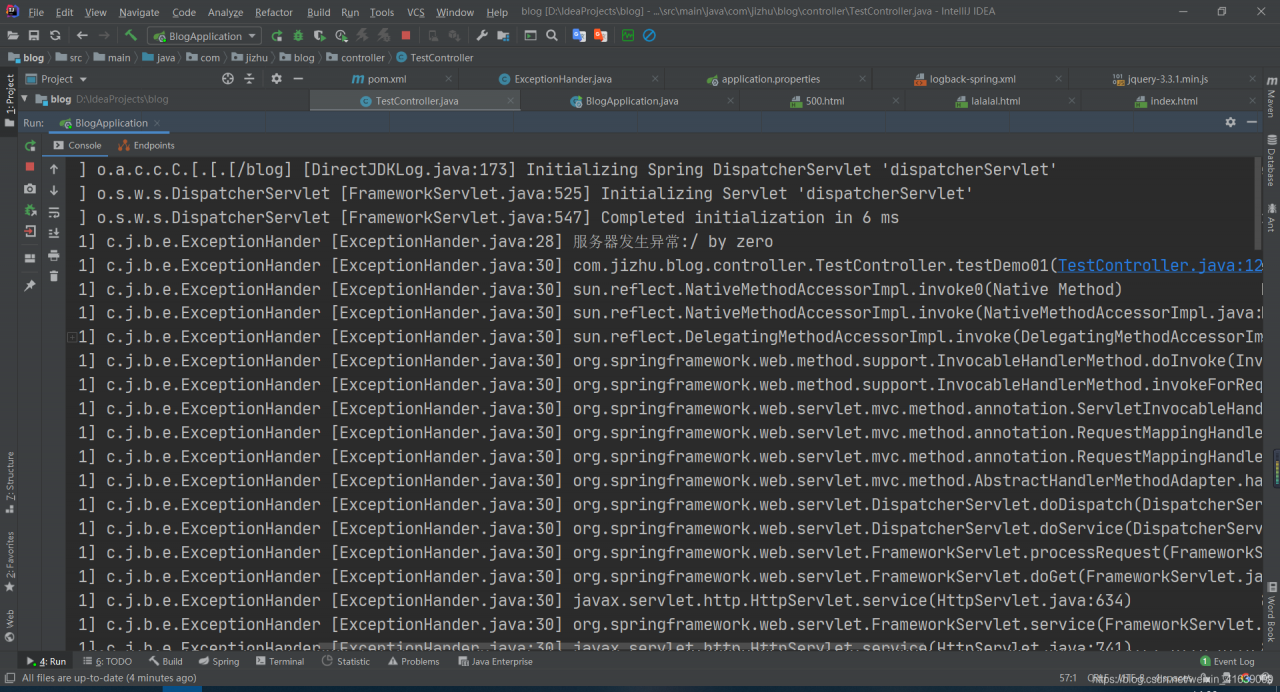Click the Build project hammer icon
Screen dimensions: 1280x692
131,36
